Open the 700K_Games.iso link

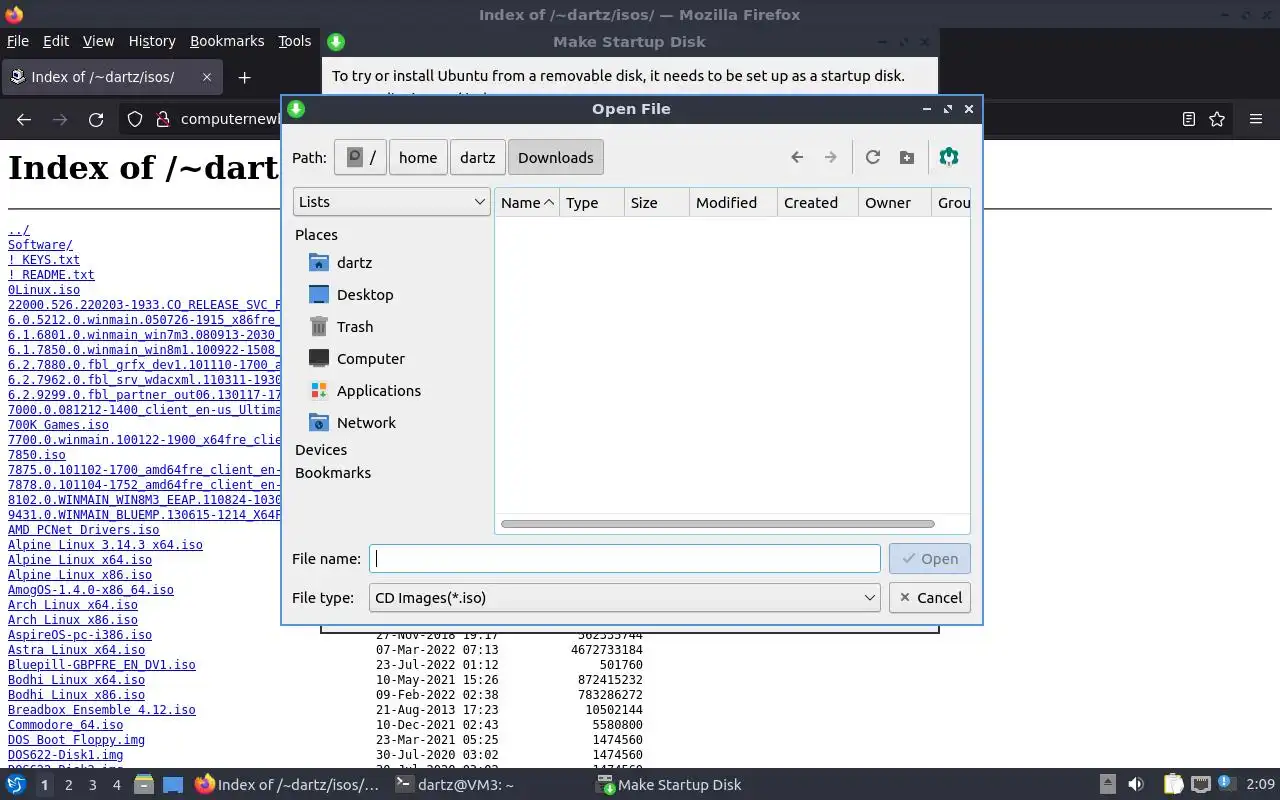[x=58, y=425]
